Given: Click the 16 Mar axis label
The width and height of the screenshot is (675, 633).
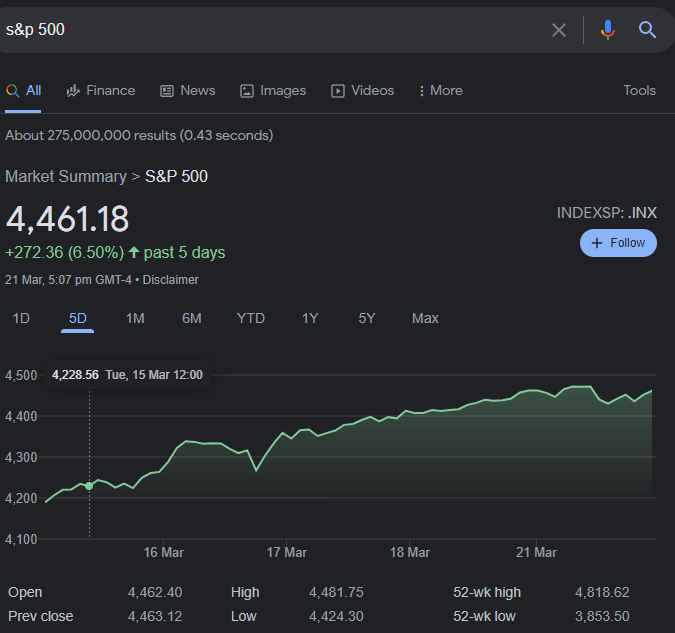Looking at the screenshot, I should [x=164, y=552].
